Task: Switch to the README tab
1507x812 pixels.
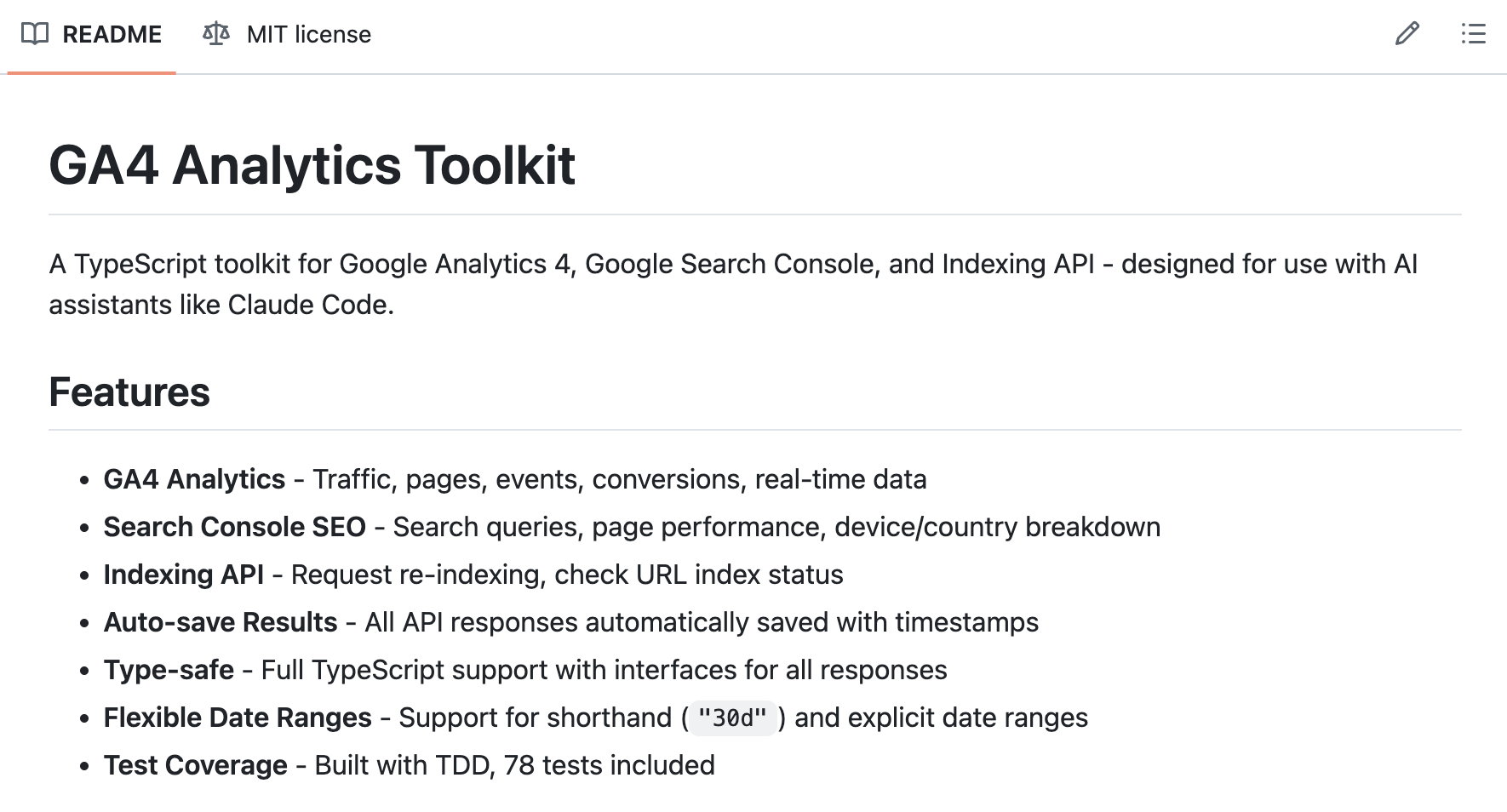Action: point(111,34)
